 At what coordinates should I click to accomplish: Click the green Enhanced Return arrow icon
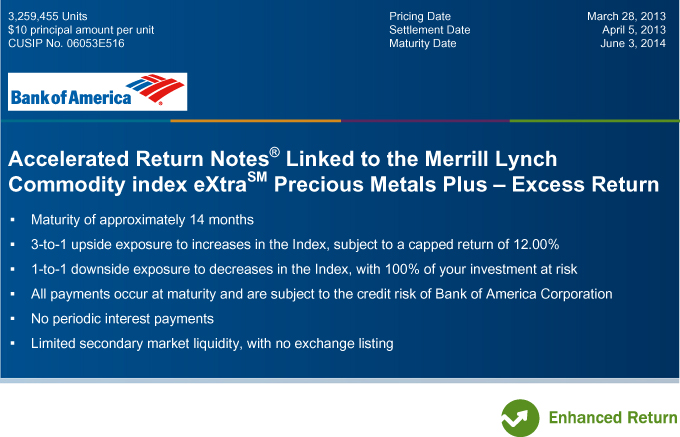pos(520,417)
